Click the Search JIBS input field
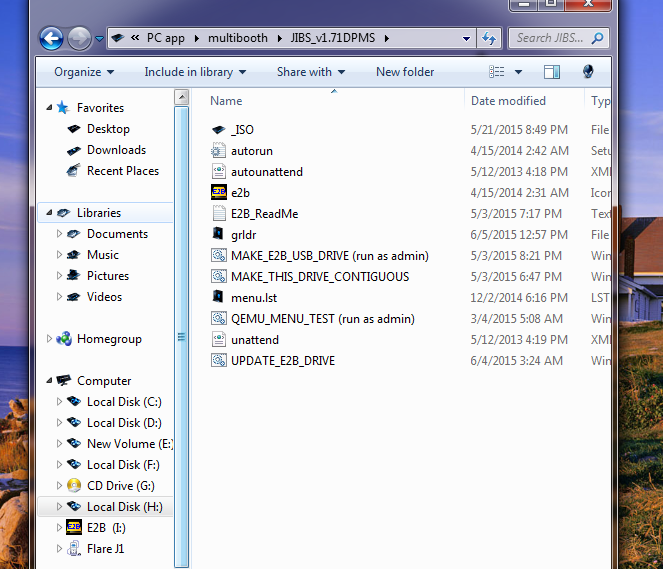The width and height of the screenshot is (663, 569). pyautogui.click(x=558, y=38)
